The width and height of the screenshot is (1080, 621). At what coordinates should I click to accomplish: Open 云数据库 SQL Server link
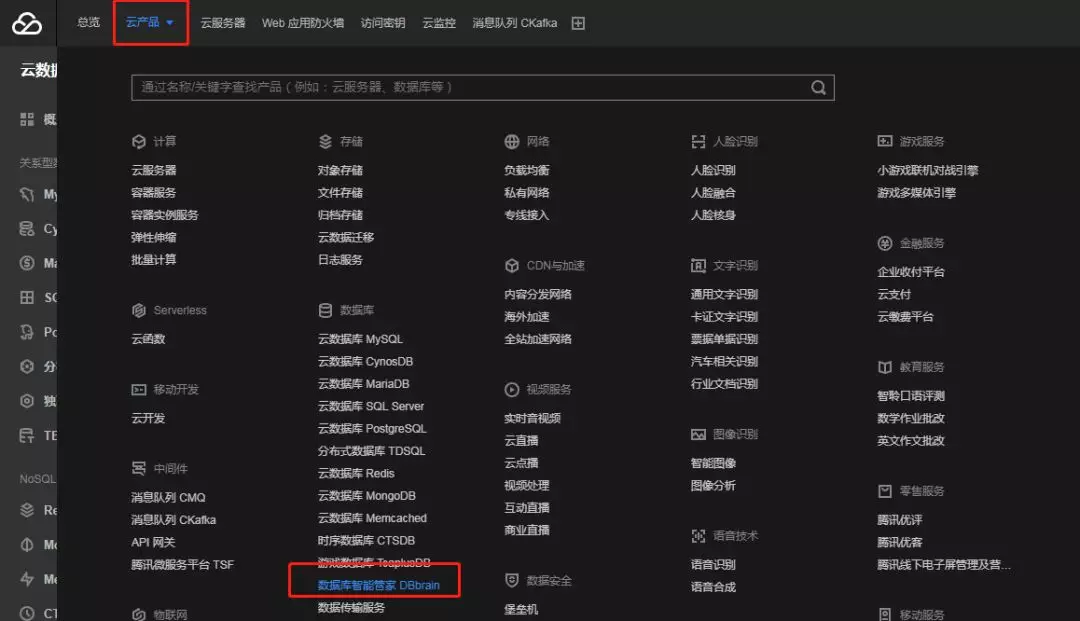click(x=371, y=406)
